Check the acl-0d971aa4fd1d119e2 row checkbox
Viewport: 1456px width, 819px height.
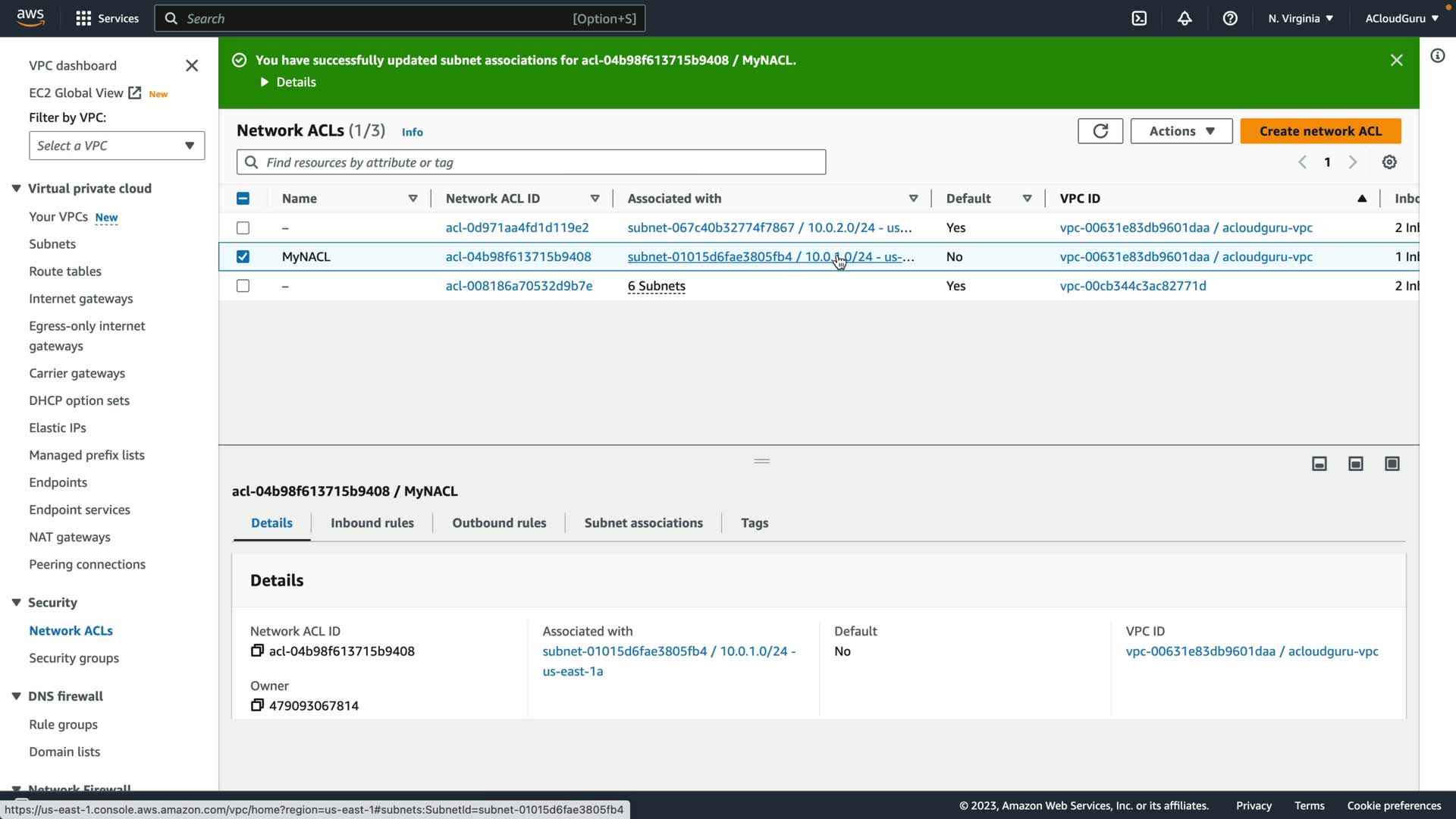[x=243, y=227]
